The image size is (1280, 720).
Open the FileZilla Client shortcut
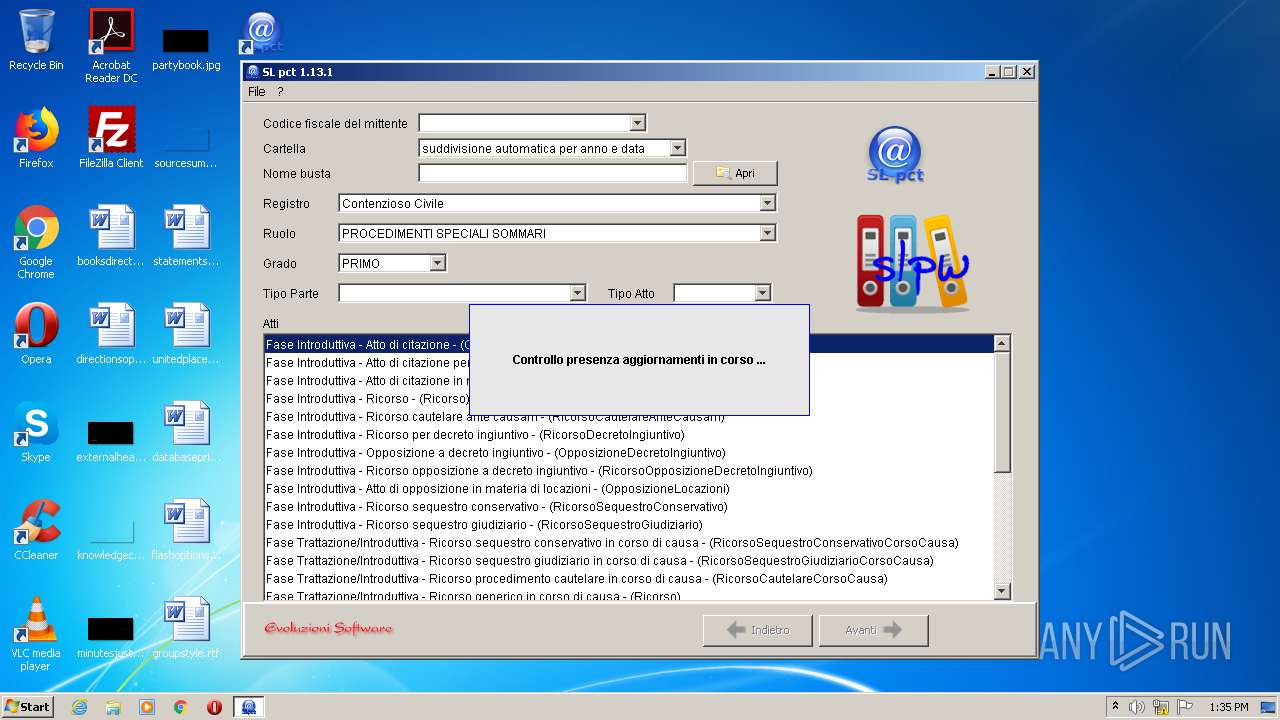pyautogui.click(x=111, y=138)
